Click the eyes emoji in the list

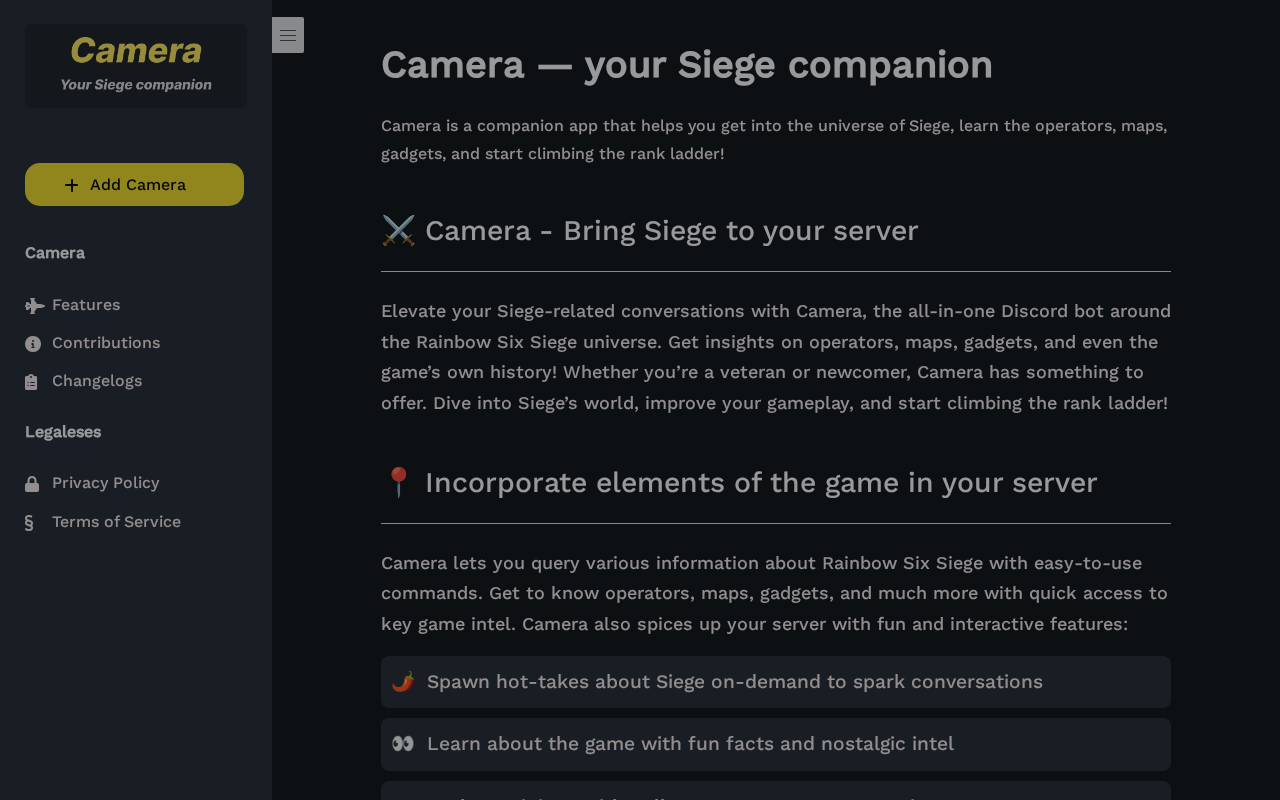pyautogui.click(x=403, y=744)
